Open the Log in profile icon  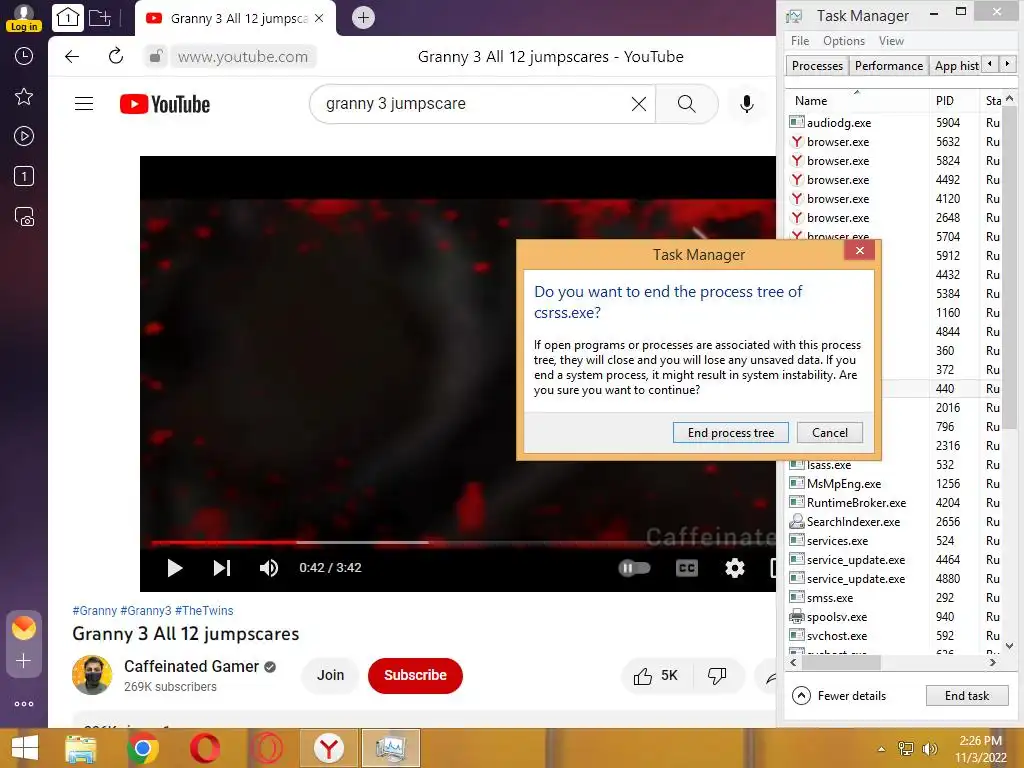point(24,18)
